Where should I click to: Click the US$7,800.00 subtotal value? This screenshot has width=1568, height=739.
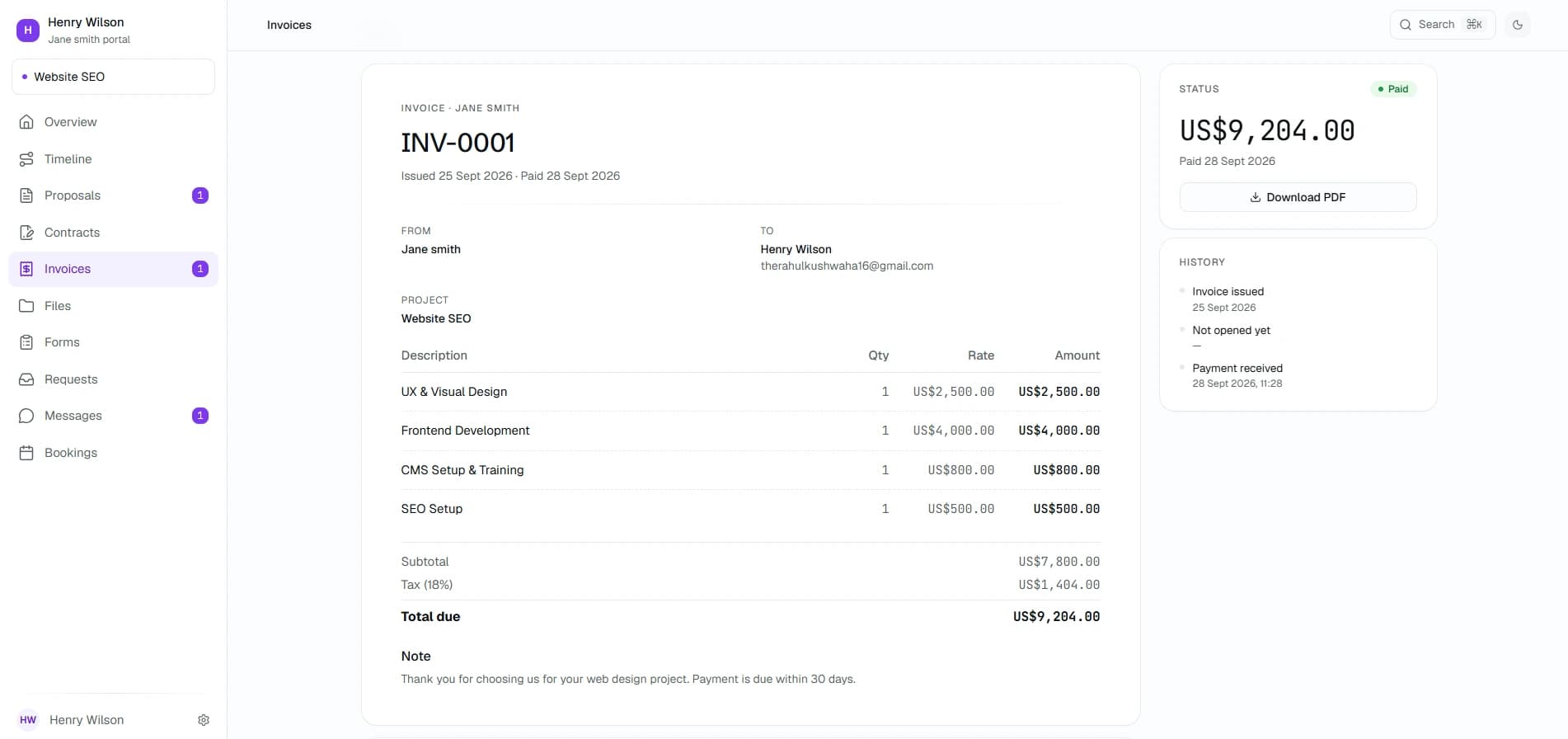[1059, 562]
